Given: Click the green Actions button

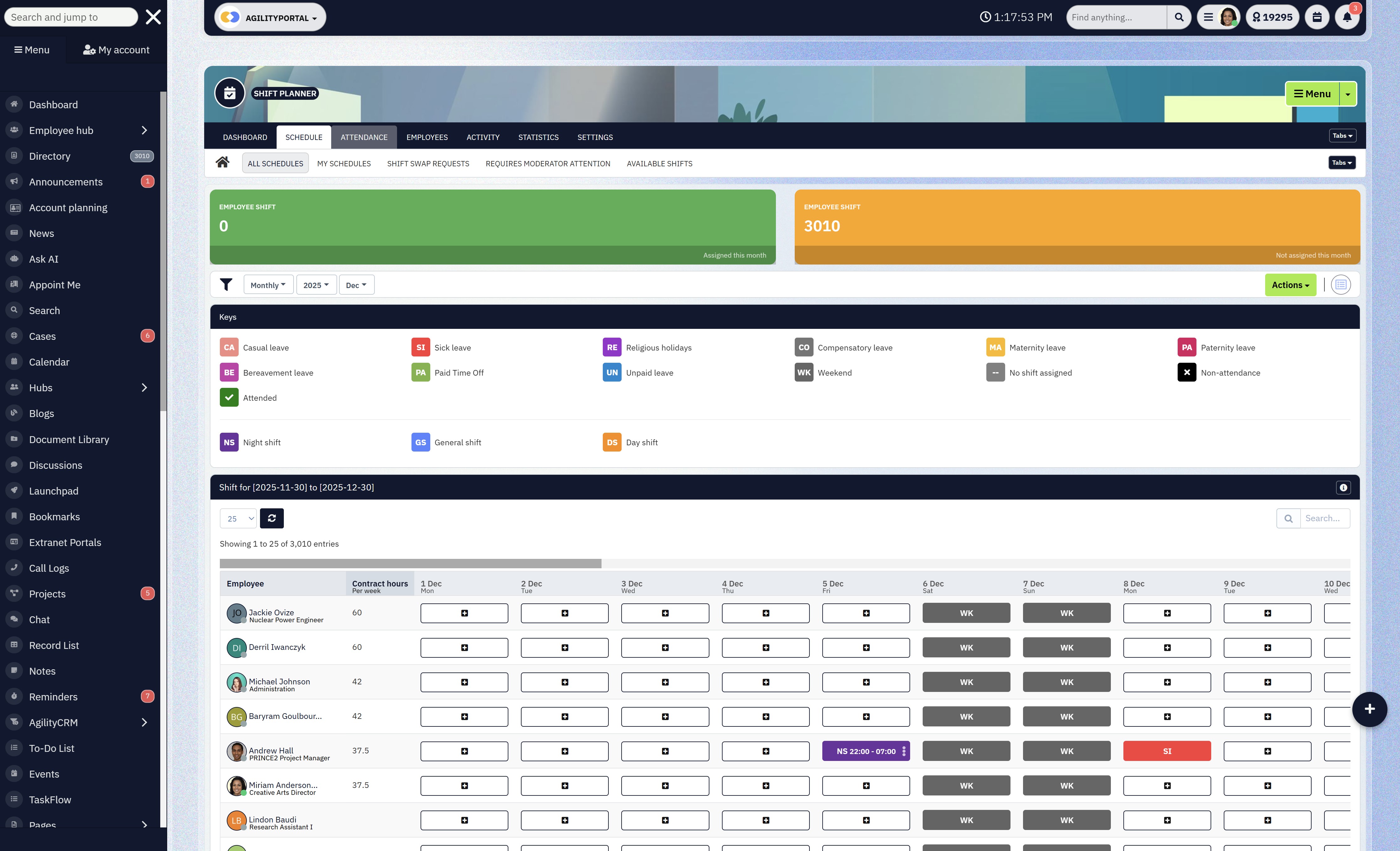Looking at the screenshot, I should click(1290, 284).
